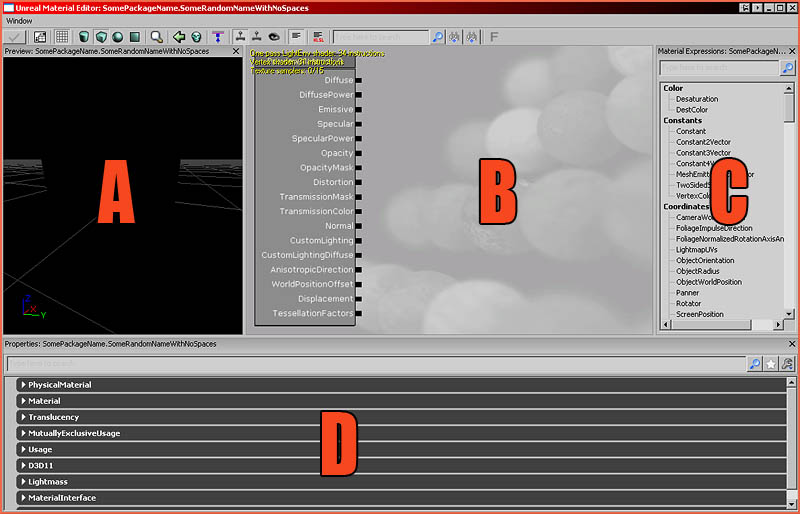Image resolution: width=800 pixels, height=514 pixels.
Task: Open the Window menu
Action: click(x=19, y=21)
